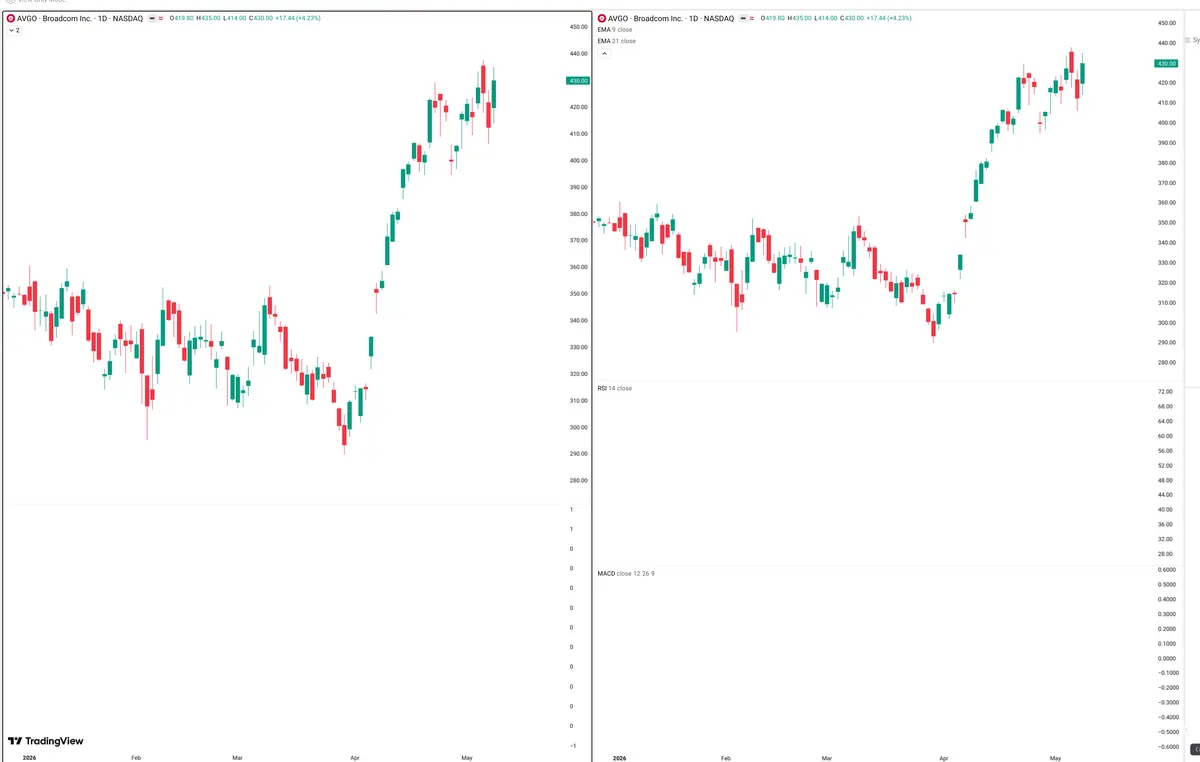
Task: Click the 280.00 label on right chart's price scale
Action: point(1166,363)
